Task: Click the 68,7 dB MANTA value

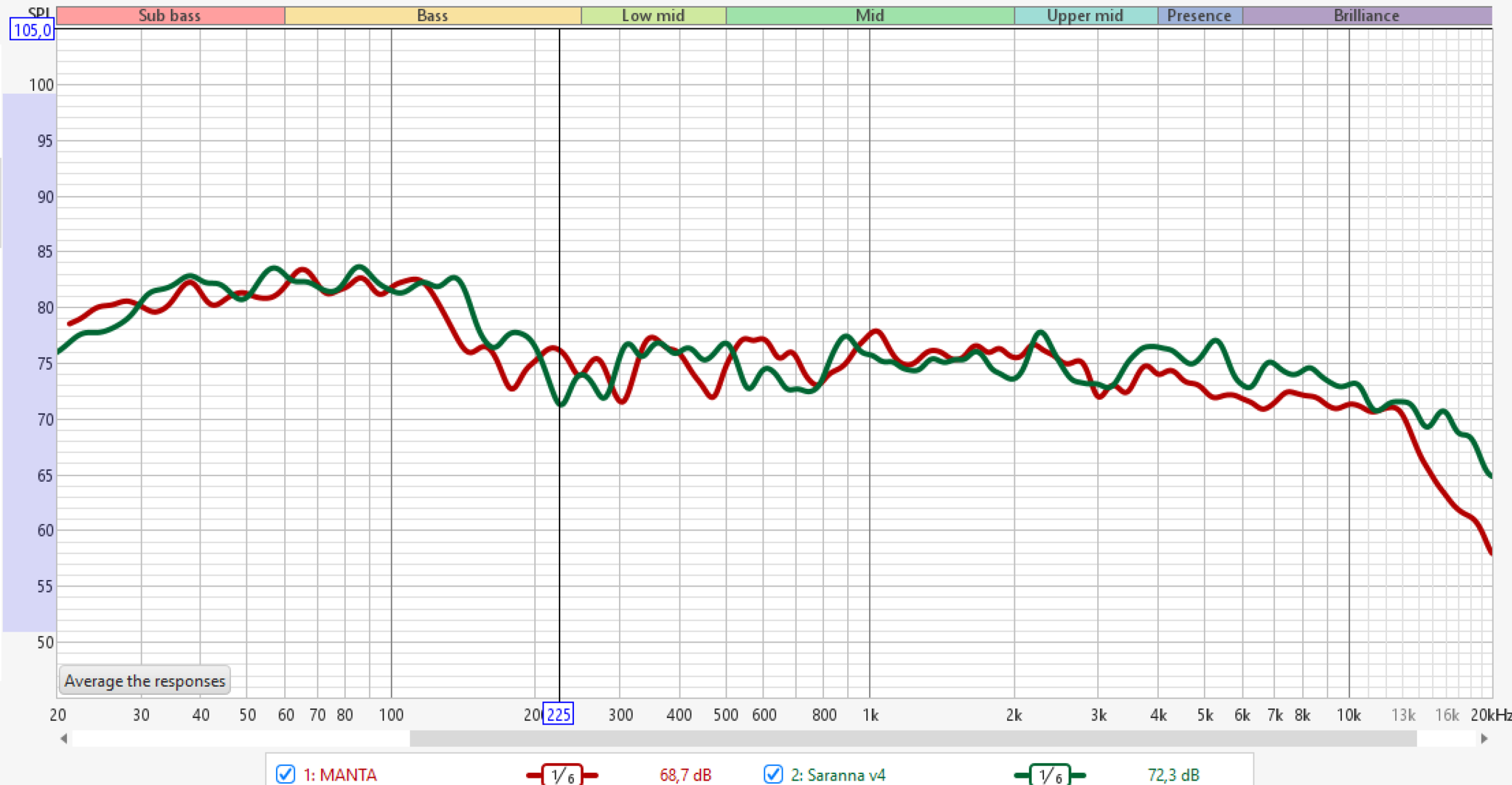Action: pos(685,775)
